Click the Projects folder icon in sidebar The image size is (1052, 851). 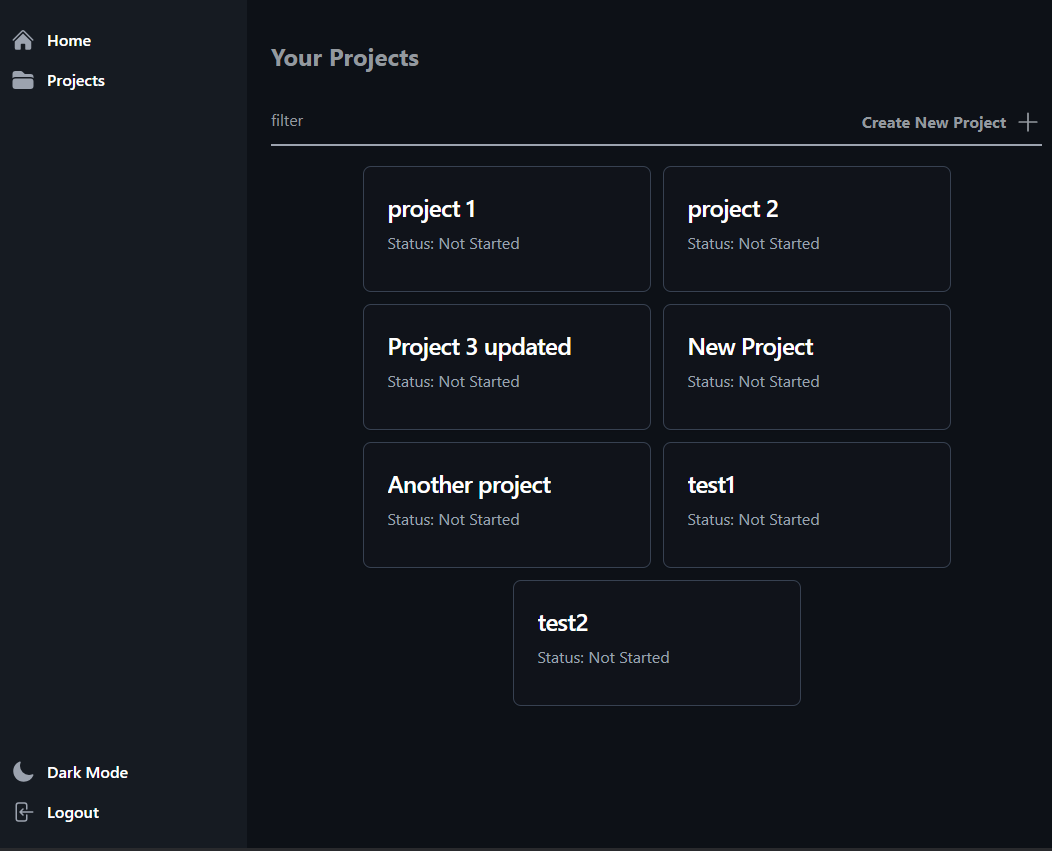click(x=23, y=81)
